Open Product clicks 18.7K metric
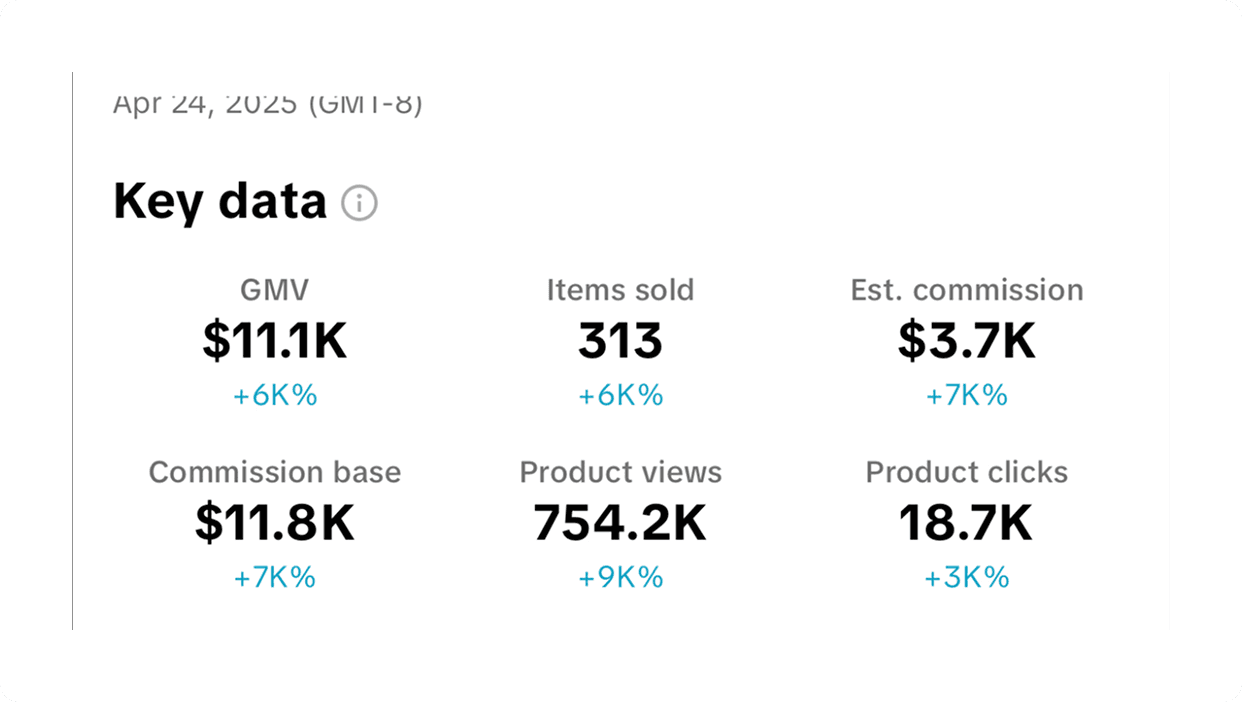 point(966,524)
